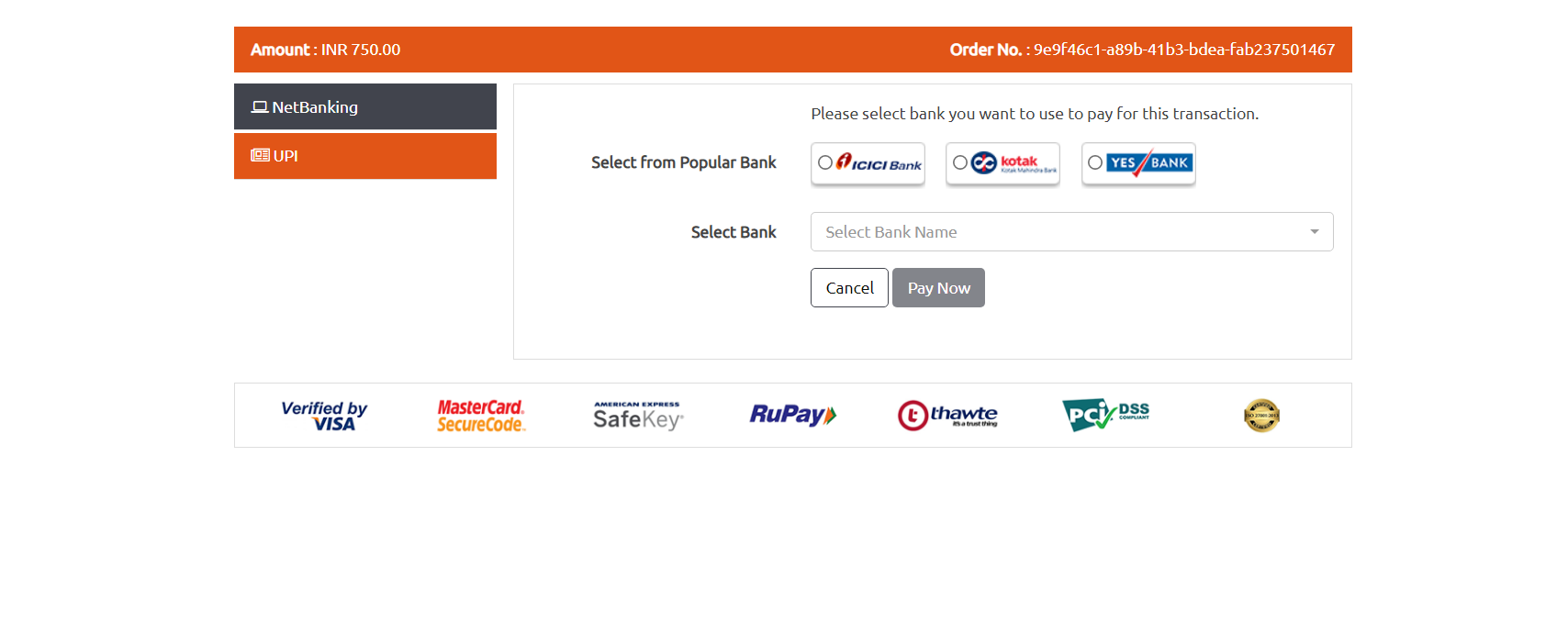Click the laptop icon beside NetBanking
The height and width of the screenshot is (623, 1568).
[x=260, y=107]
